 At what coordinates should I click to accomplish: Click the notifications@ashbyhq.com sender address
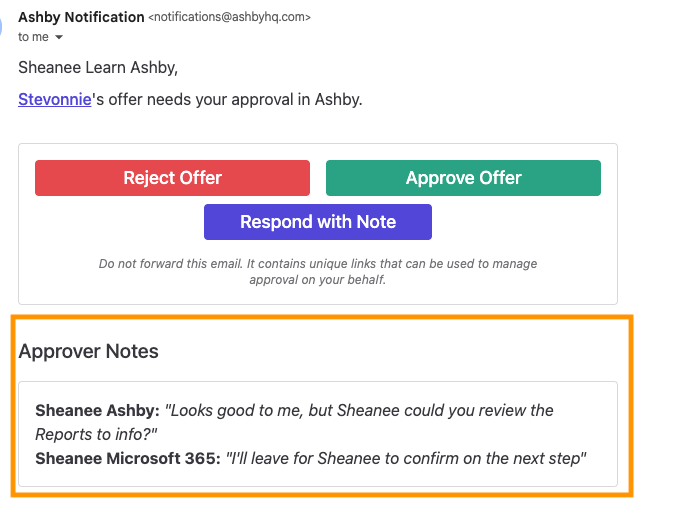(229, 17)
